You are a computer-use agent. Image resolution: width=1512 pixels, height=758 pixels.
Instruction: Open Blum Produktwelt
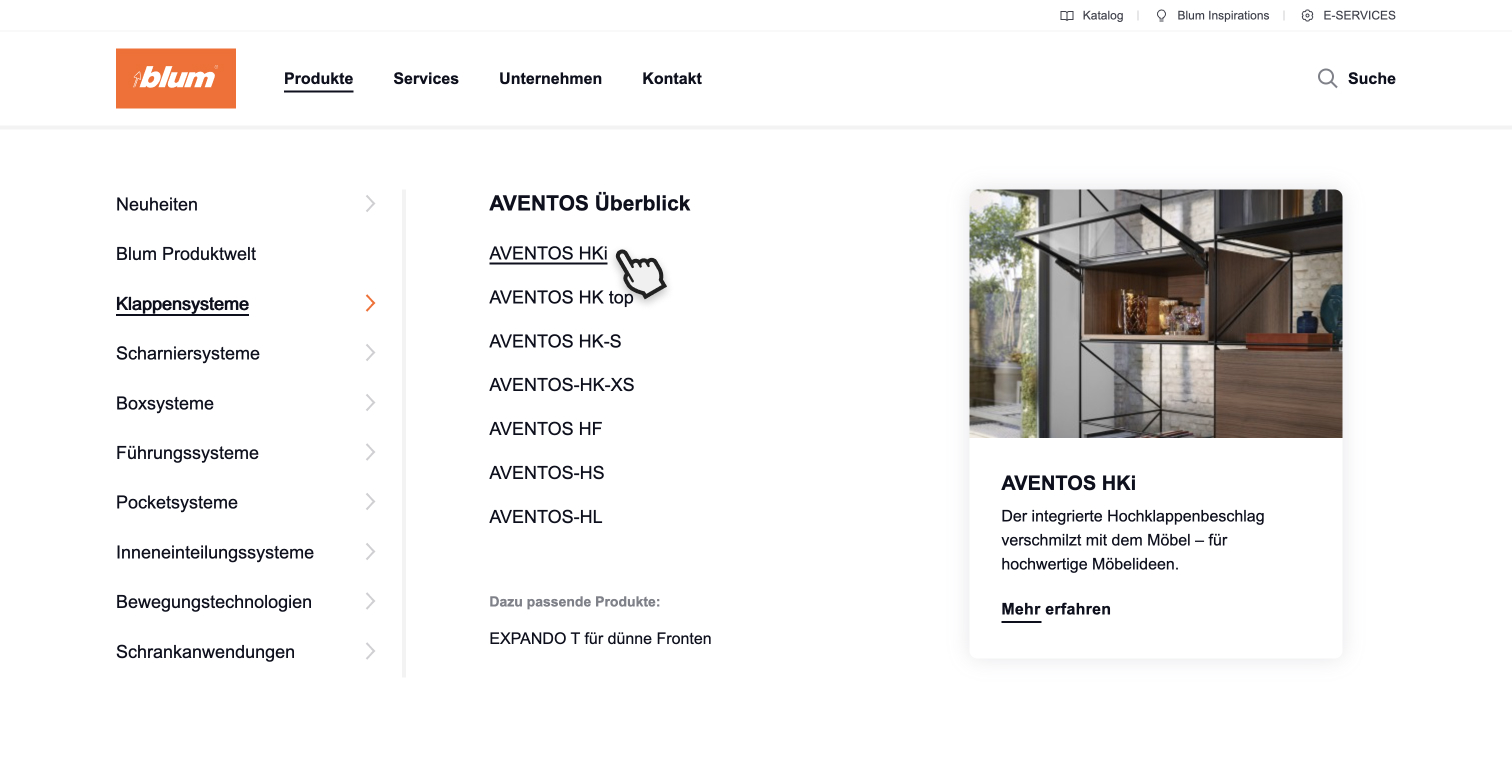[x=186, y=254]
